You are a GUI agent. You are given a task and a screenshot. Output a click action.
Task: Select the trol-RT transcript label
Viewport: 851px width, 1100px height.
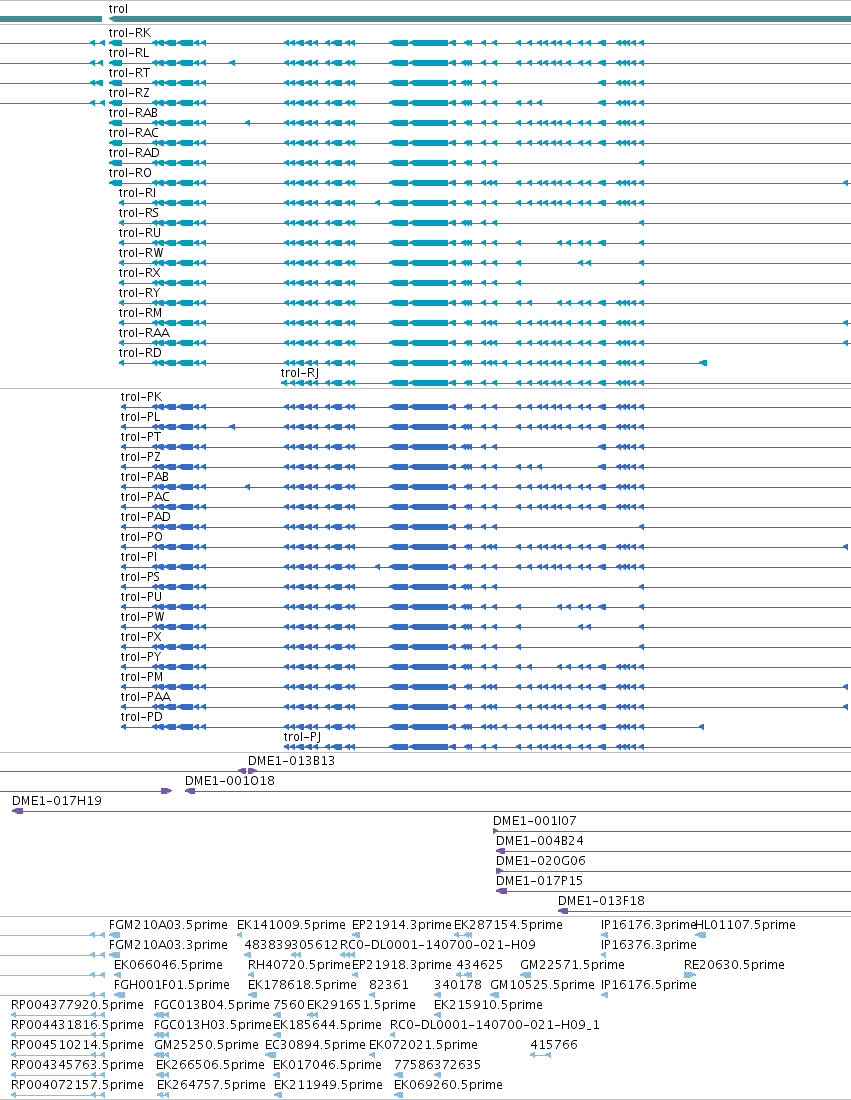point(129,72)
